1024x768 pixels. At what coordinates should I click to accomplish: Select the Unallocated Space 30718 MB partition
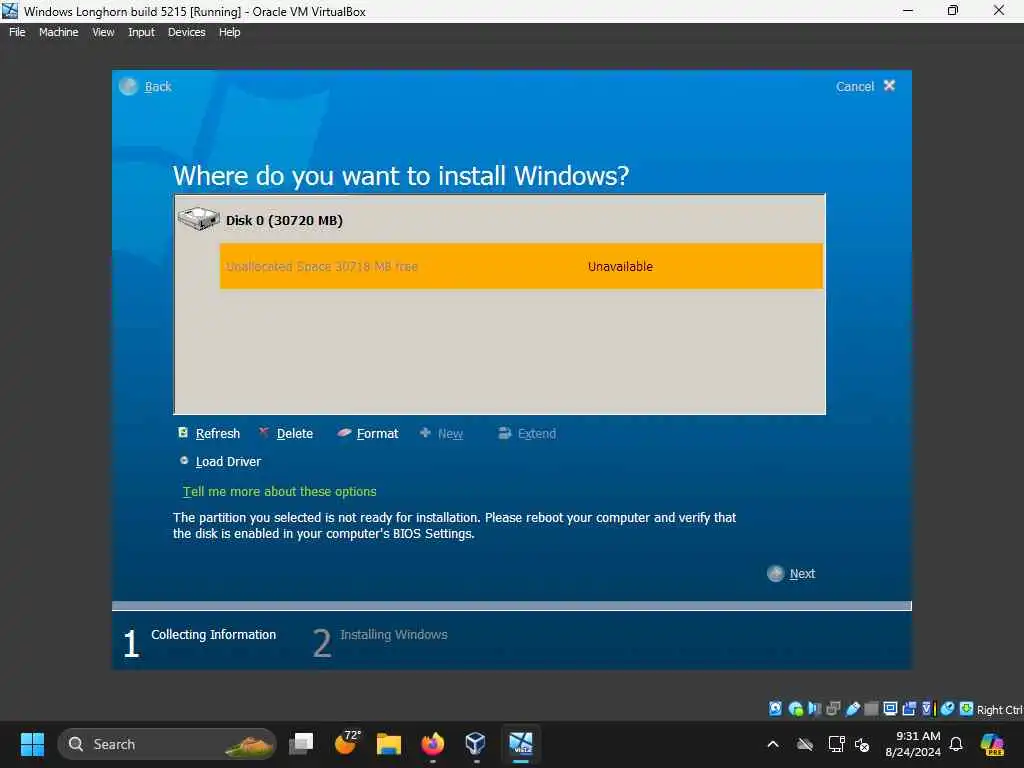tap(521, 266)
